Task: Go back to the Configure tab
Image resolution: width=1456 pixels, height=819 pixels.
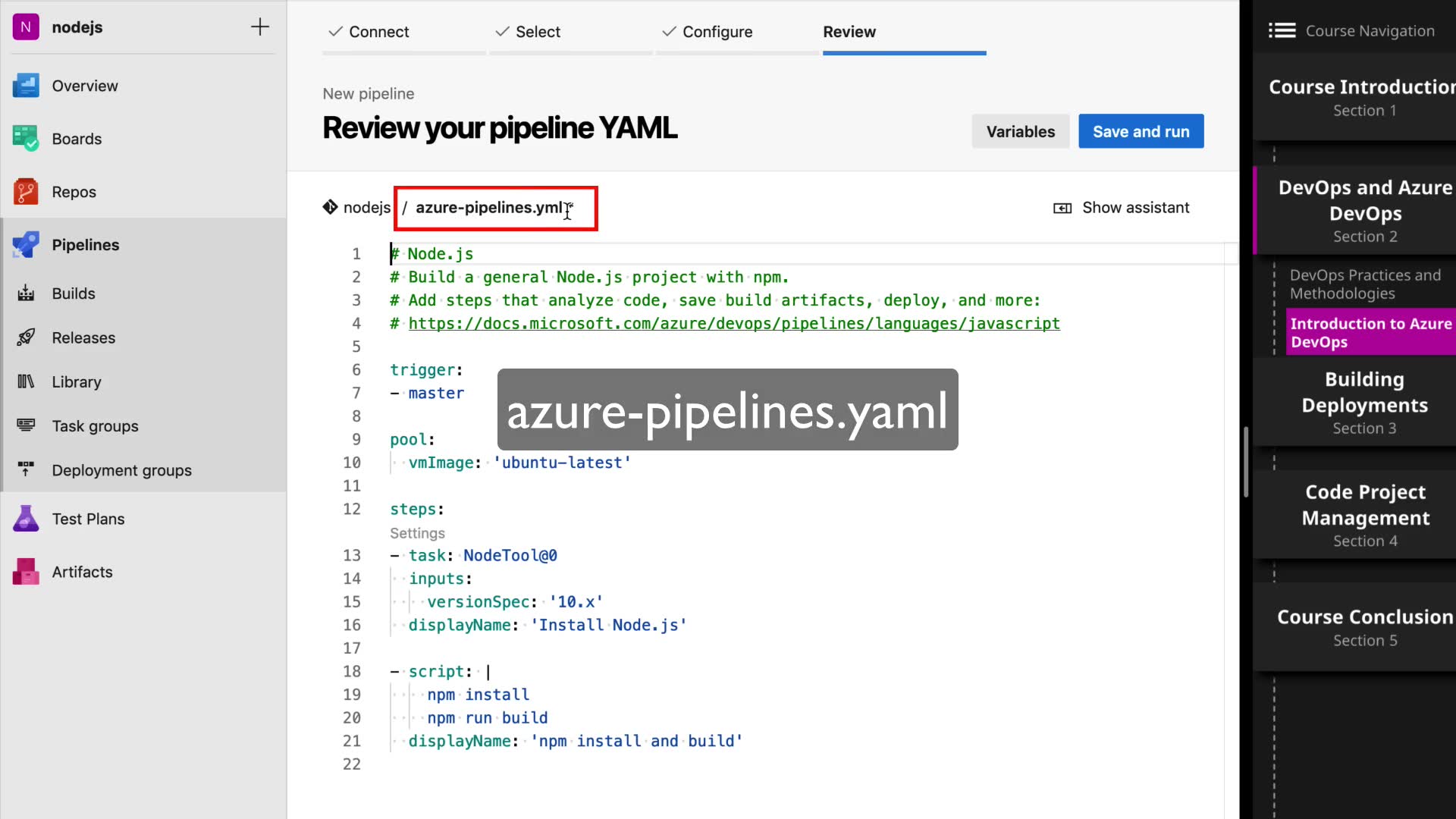Action: 717,32
